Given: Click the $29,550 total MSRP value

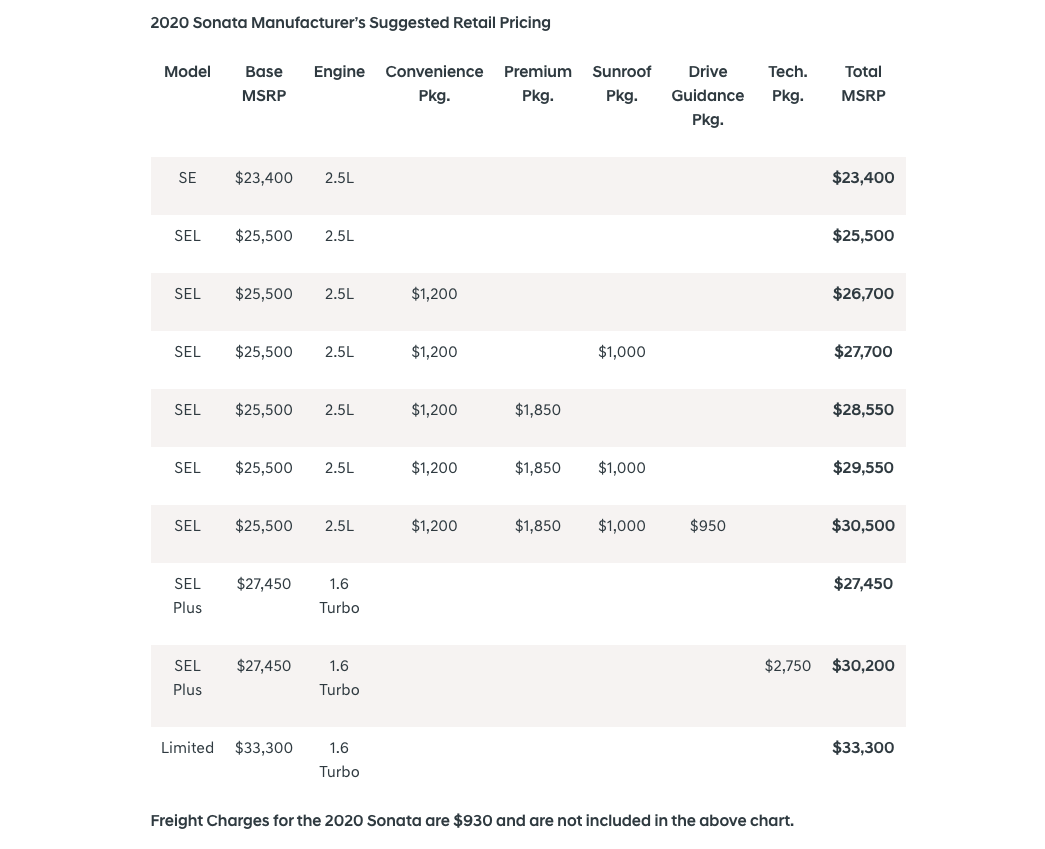Looking at the screenshot, I should 863,468.
